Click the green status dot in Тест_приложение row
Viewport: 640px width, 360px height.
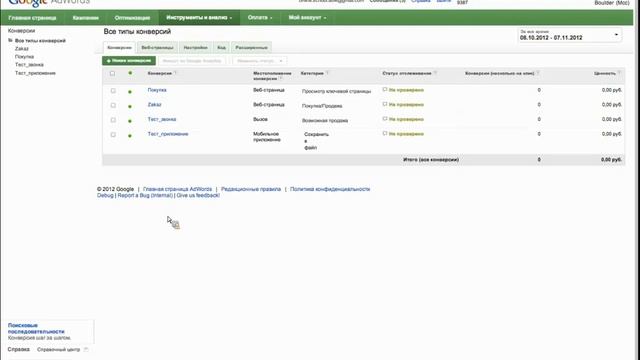pos(130,136)
